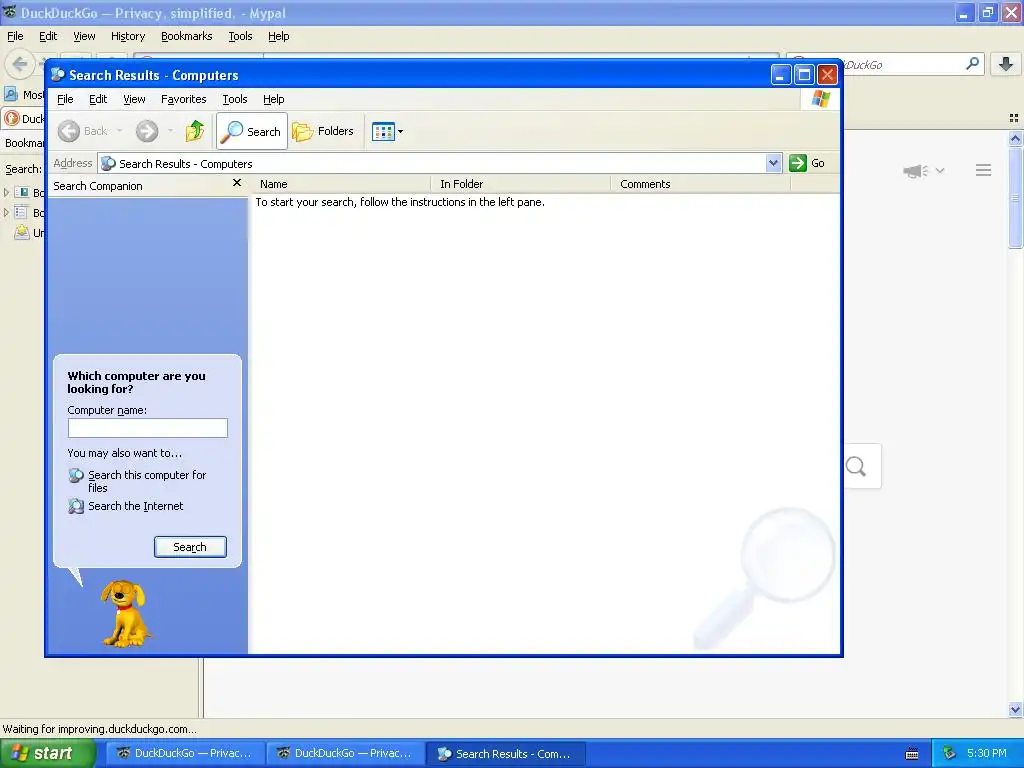Expand the Address bar dropdown
1024x768 pixels.
[773, 163]
